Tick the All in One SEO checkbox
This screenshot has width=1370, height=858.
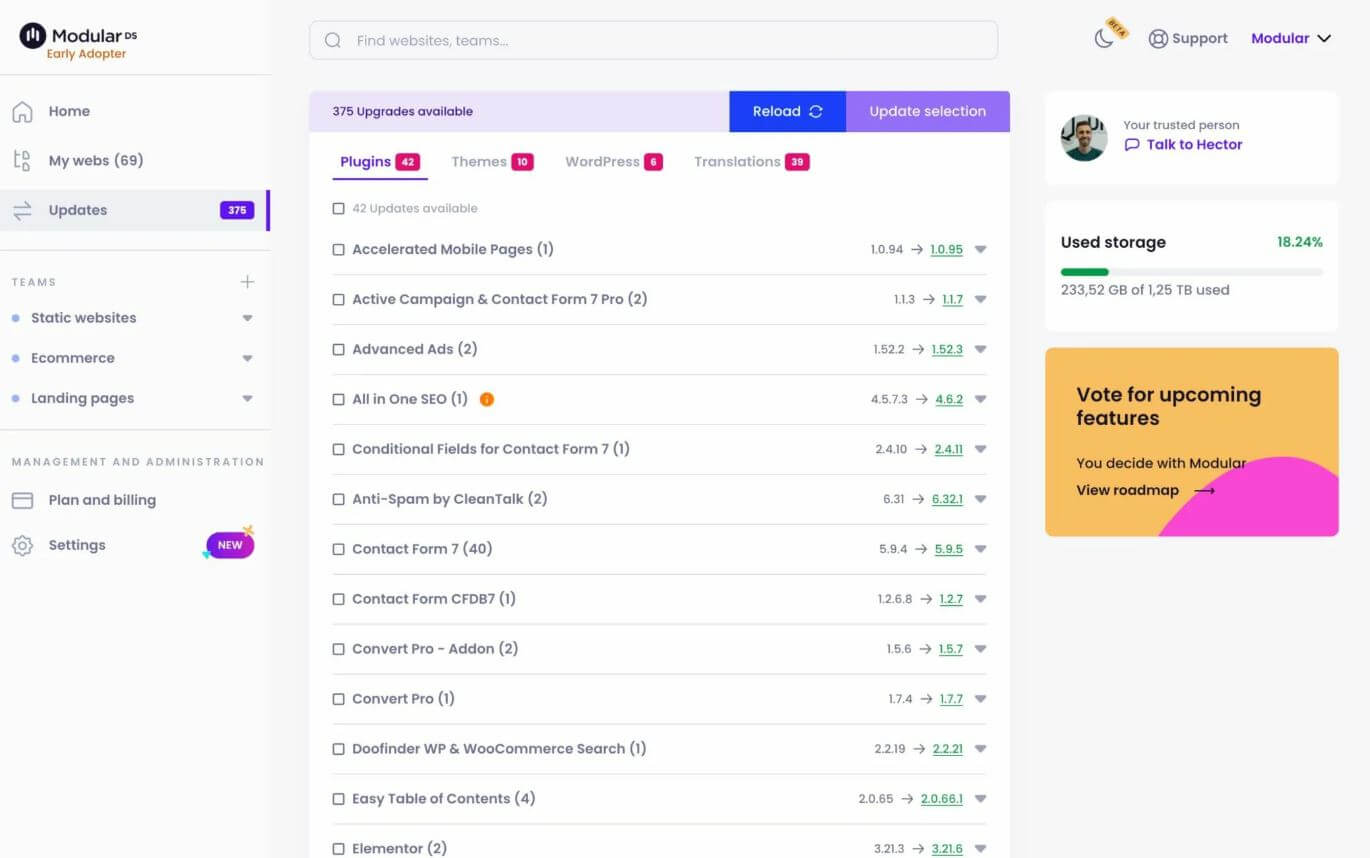click(338, 399)
